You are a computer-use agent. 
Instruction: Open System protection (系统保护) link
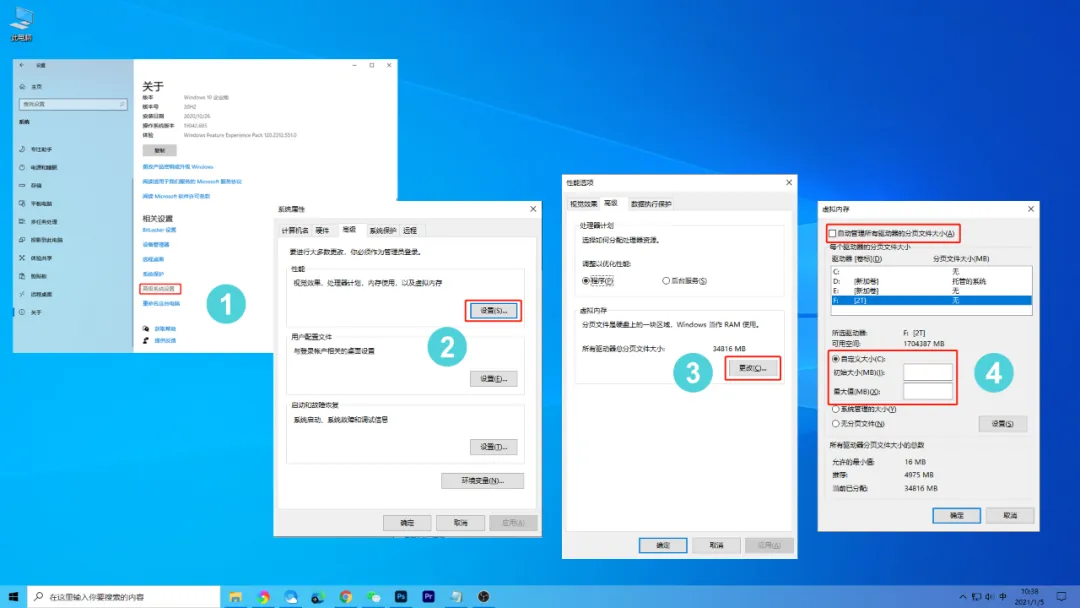pos(153,274)
